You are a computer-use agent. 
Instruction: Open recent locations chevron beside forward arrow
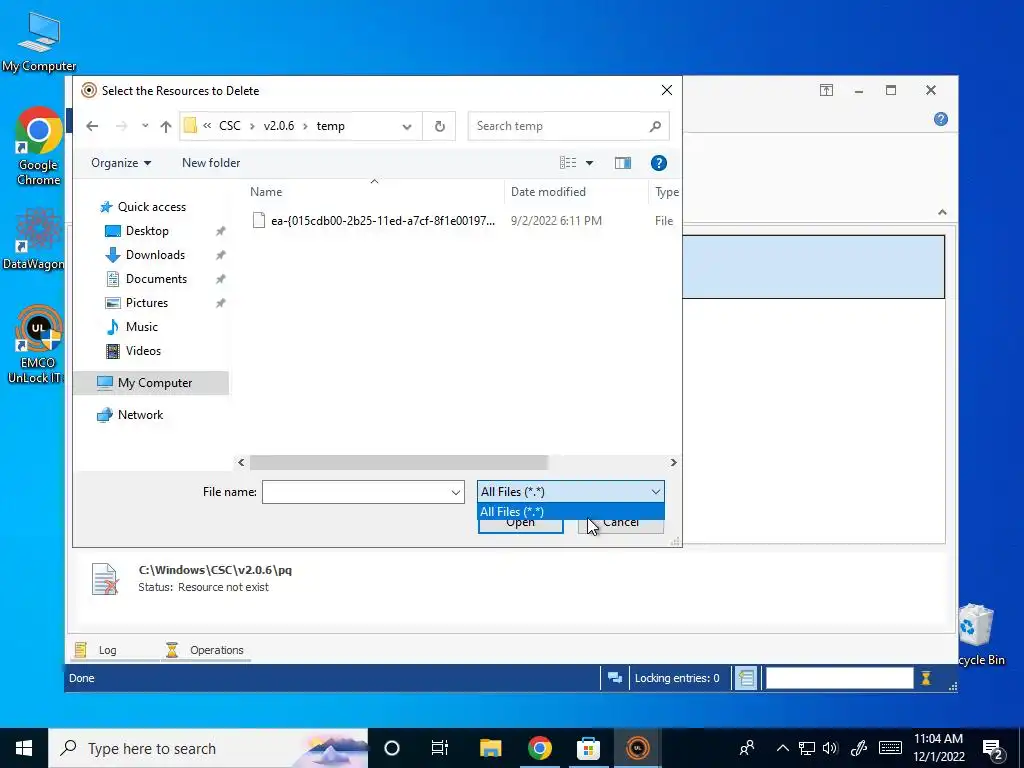145,126
